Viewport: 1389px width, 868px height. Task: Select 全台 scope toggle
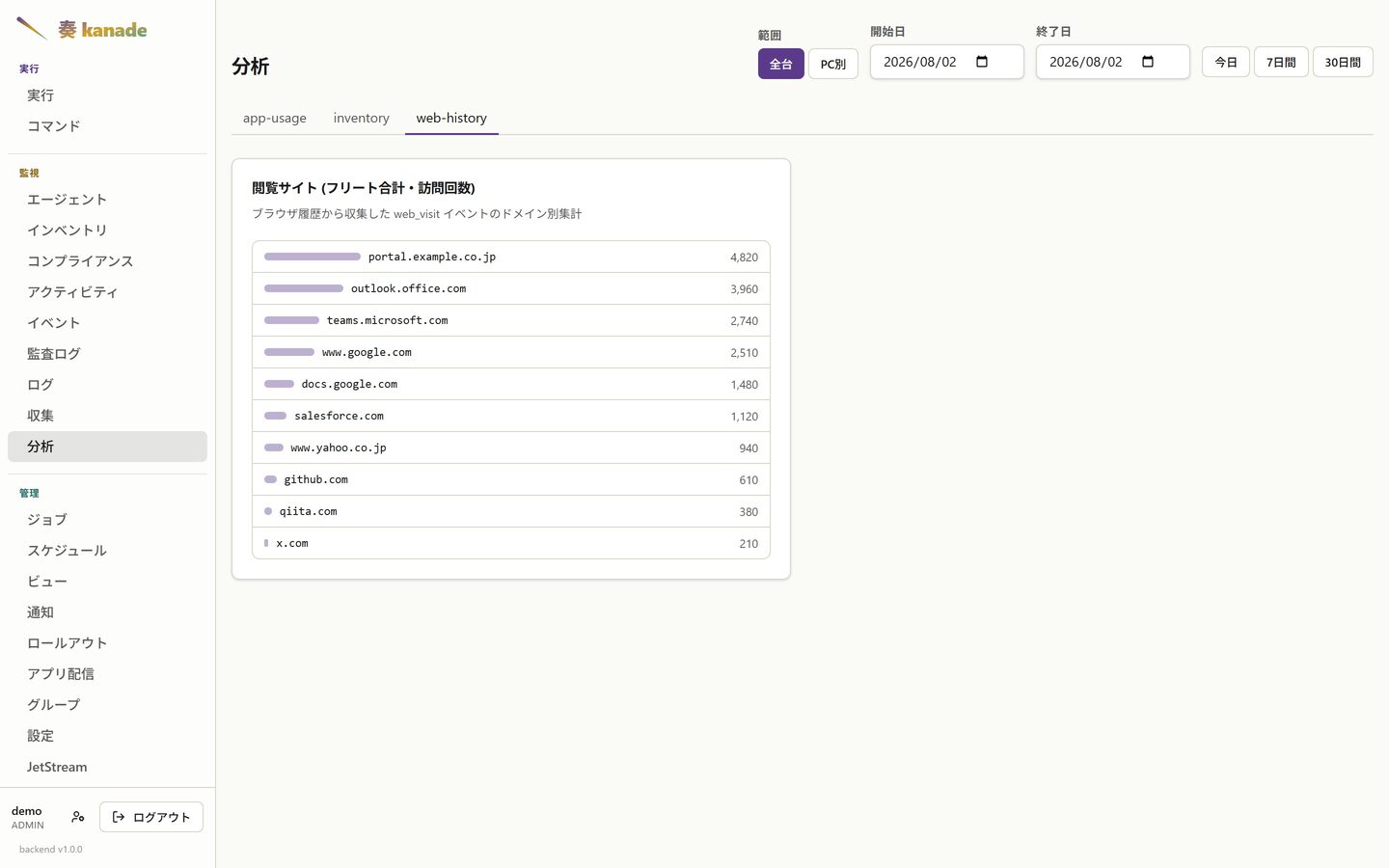coord(780,64)
